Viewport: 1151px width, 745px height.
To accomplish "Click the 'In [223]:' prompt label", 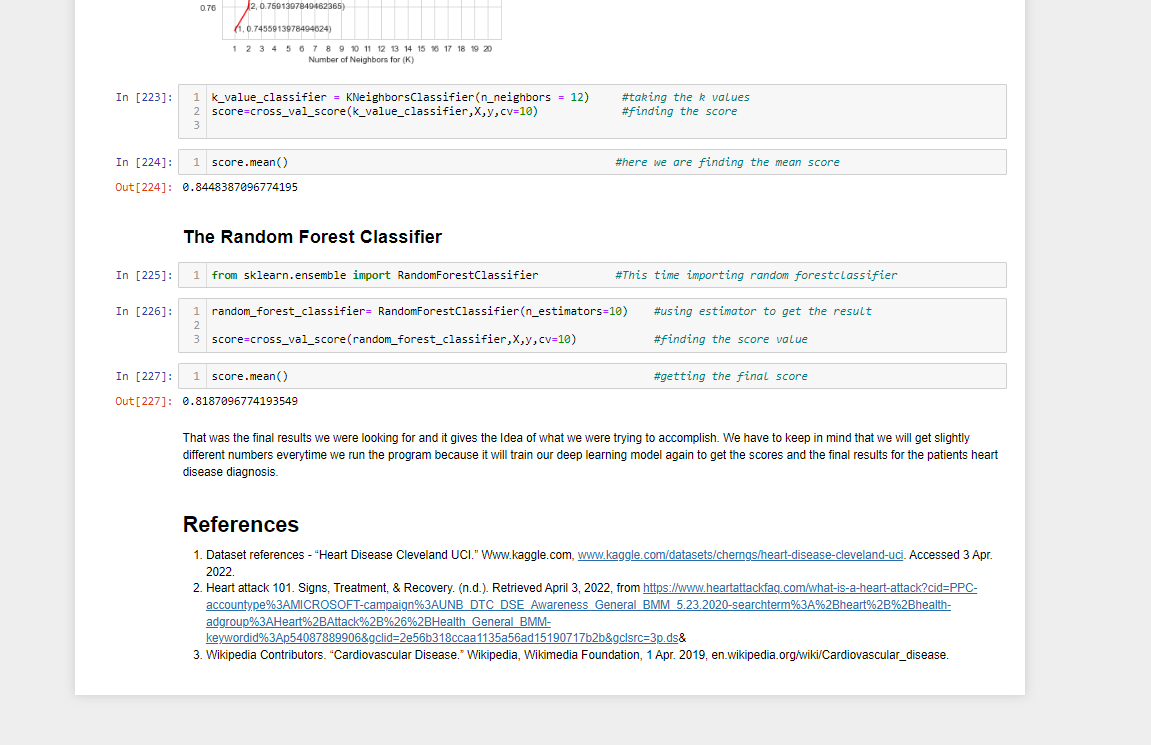I will click(x=144, y=97).
